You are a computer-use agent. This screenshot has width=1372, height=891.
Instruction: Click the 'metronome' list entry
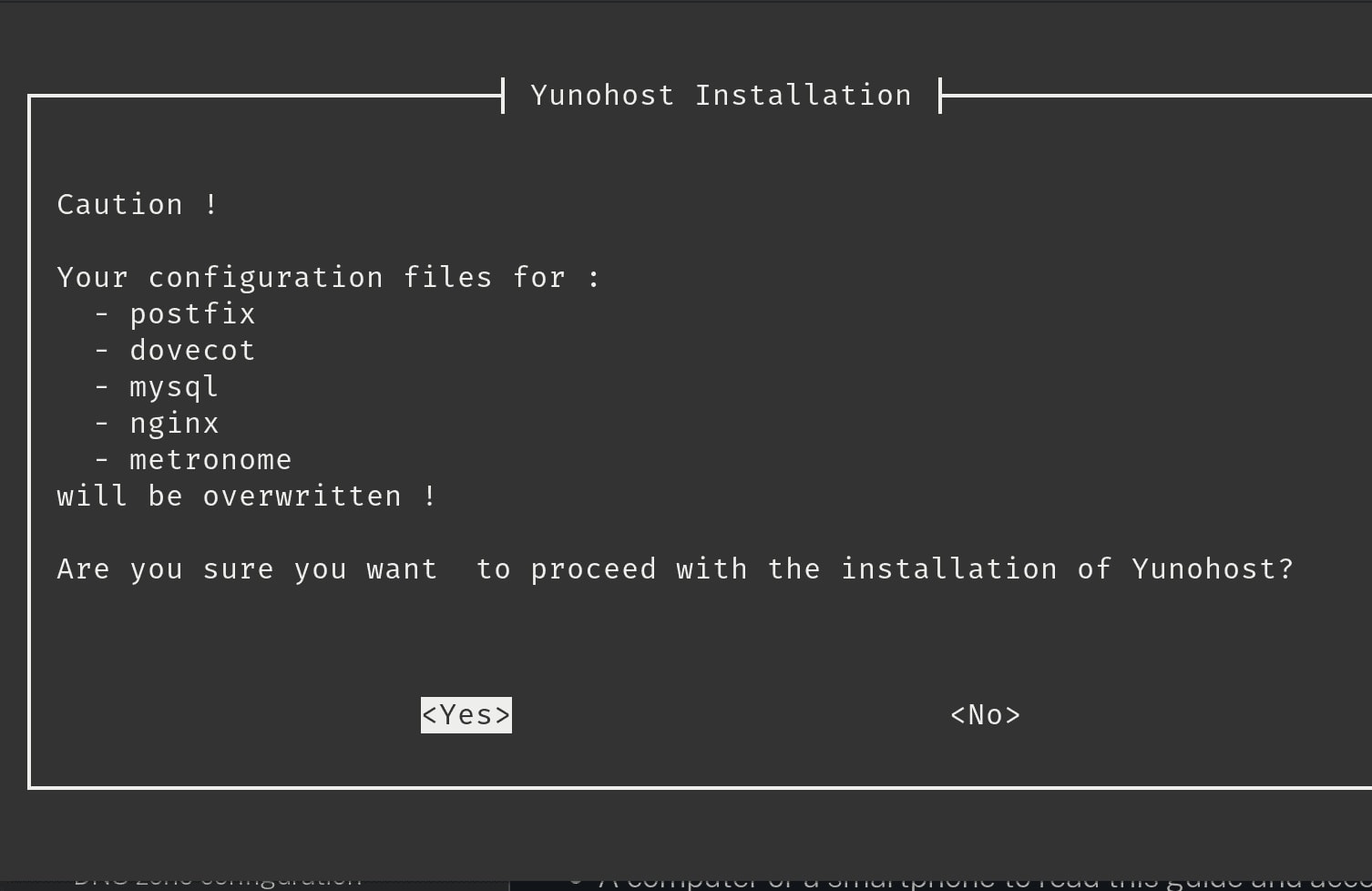pos(210,460)
